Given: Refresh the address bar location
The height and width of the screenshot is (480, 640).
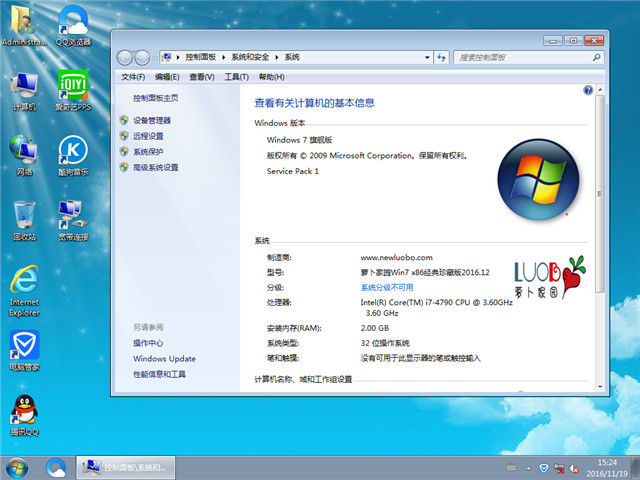Looking at the screenshot, I should pyautogui.click(x=441, y=58).
